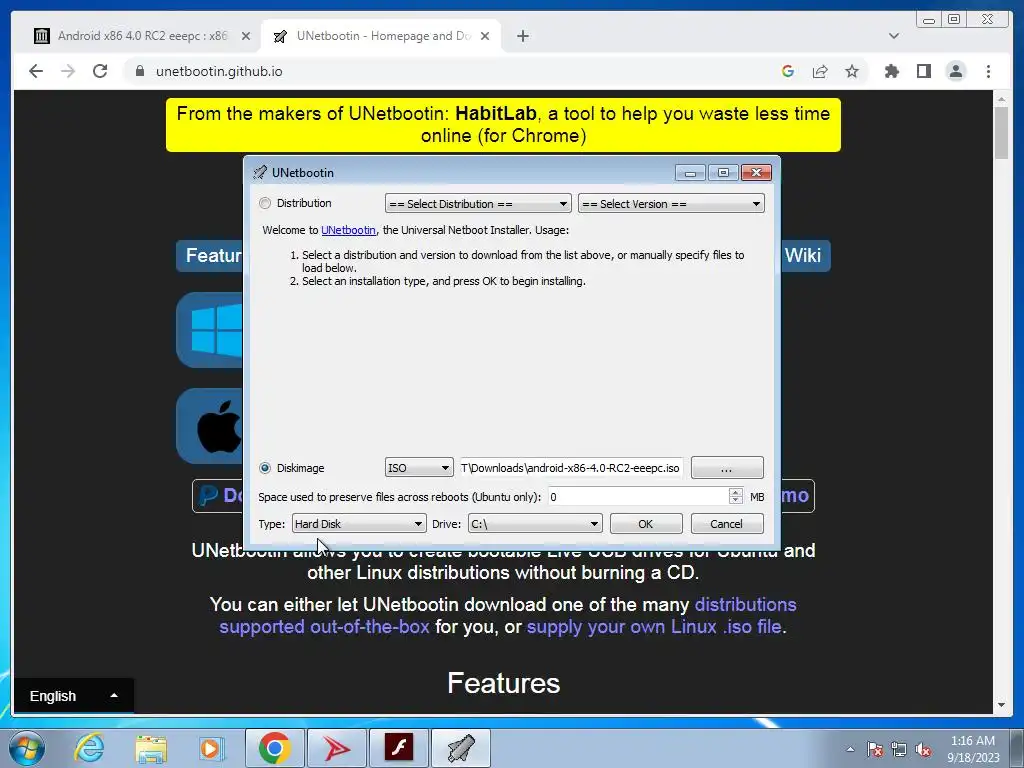Switch to the UNetbootin Homepage tab
The width and height of the screenshot is (1024, 768).
381,36
